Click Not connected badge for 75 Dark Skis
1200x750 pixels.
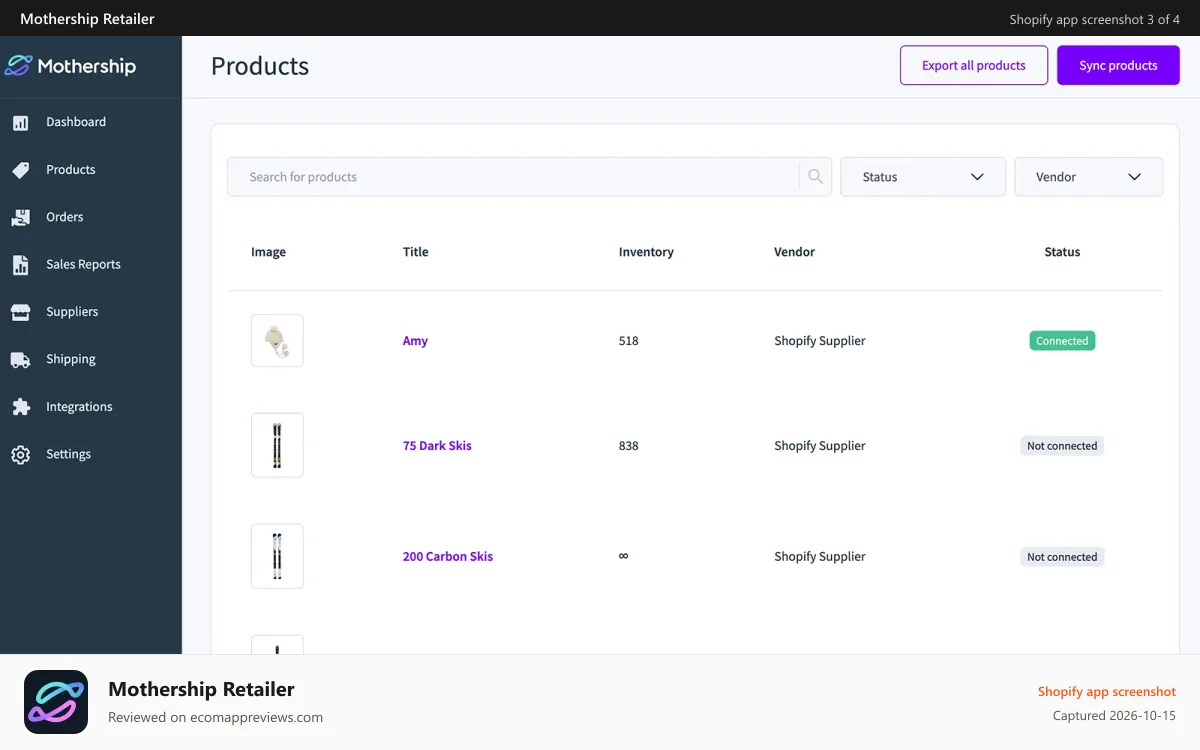coord(1062,446)
